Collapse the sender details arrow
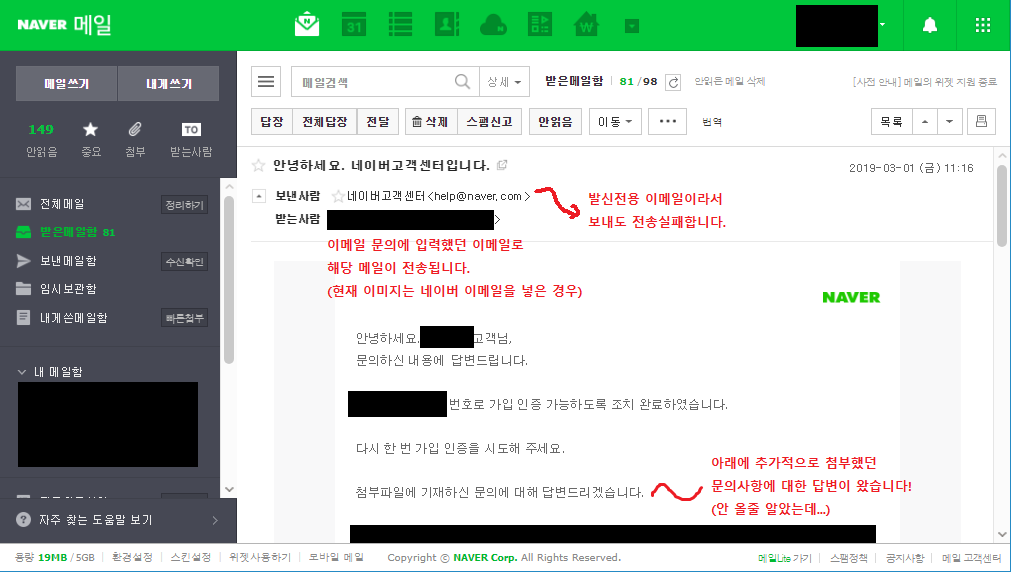Viewport: 1011px width, 572px height. click(259, 195)
